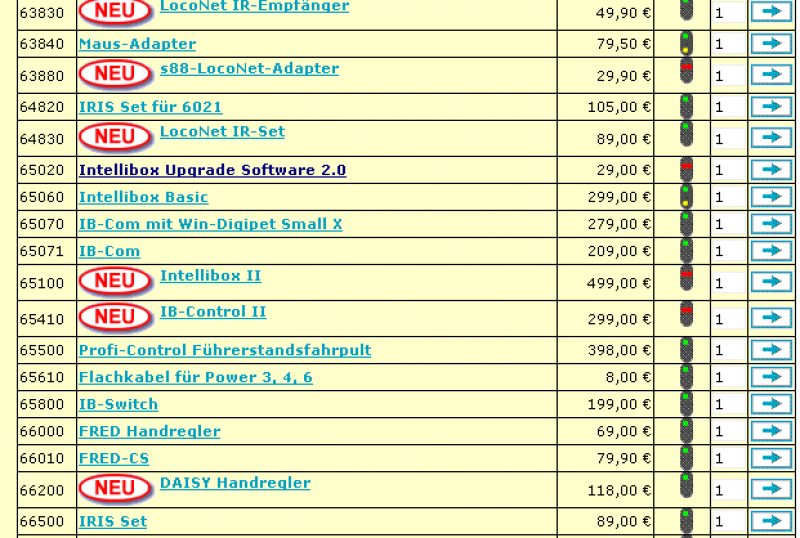800x538 pixels.
Task: Select article number 65500
Action: tap(42, 351)
